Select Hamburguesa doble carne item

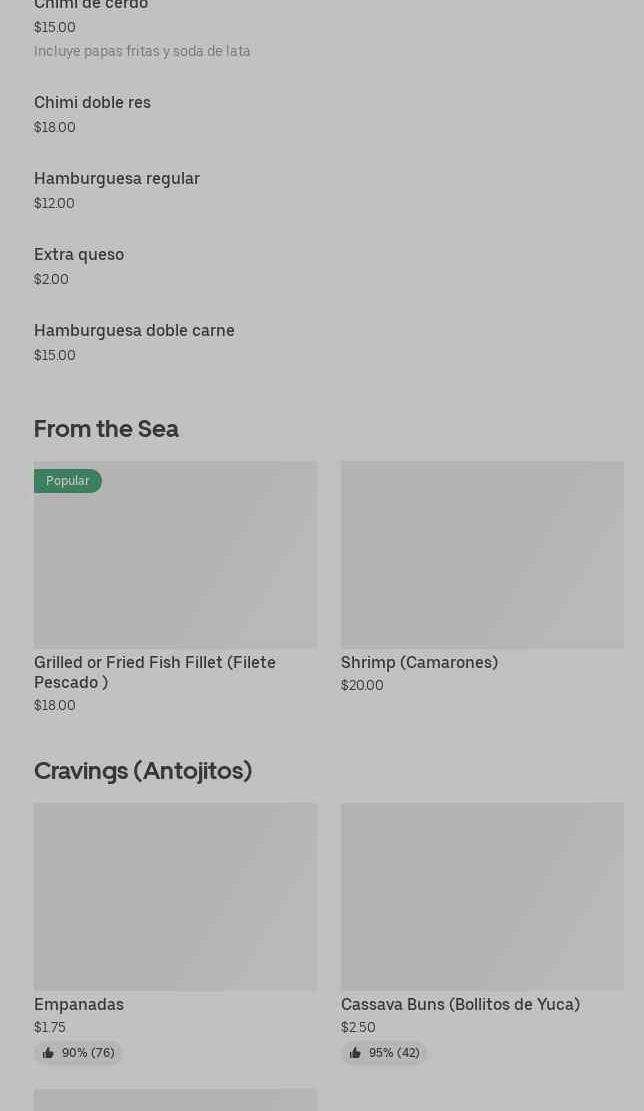coord(134,331)
